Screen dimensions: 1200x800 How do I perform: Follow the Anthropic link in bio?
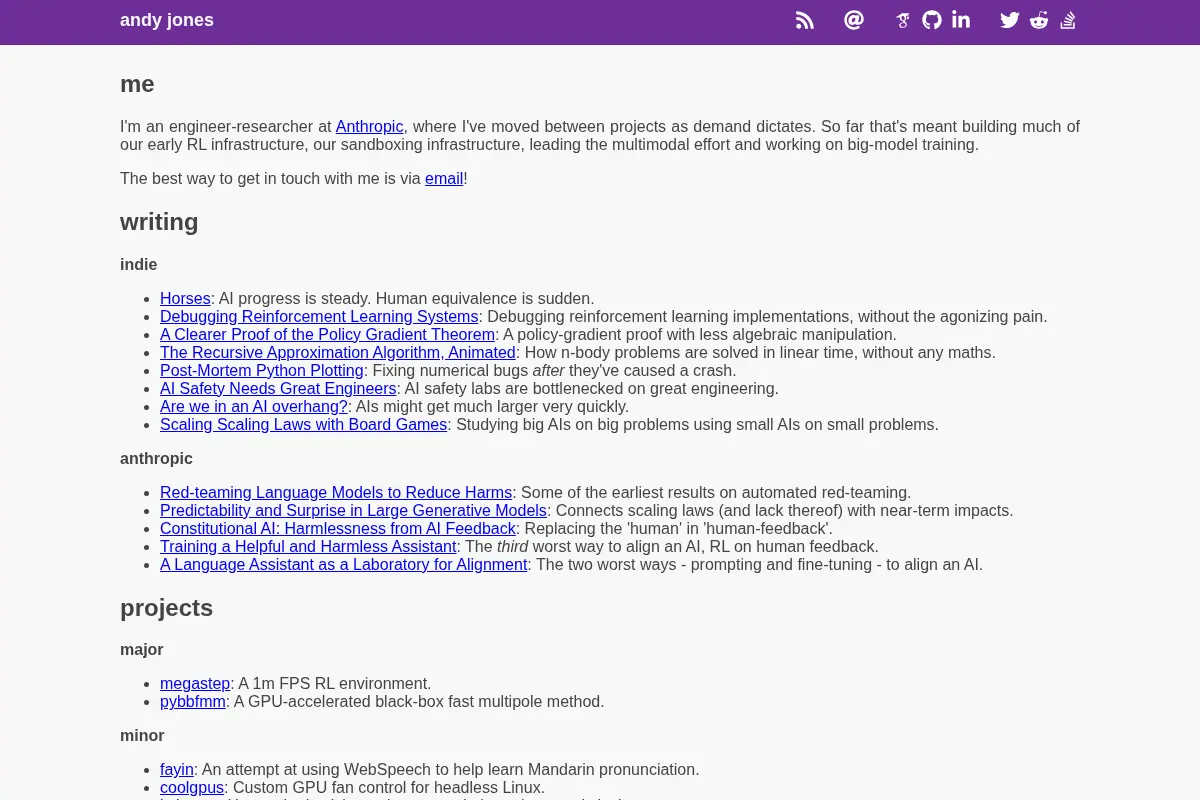(x=370, y=127)
